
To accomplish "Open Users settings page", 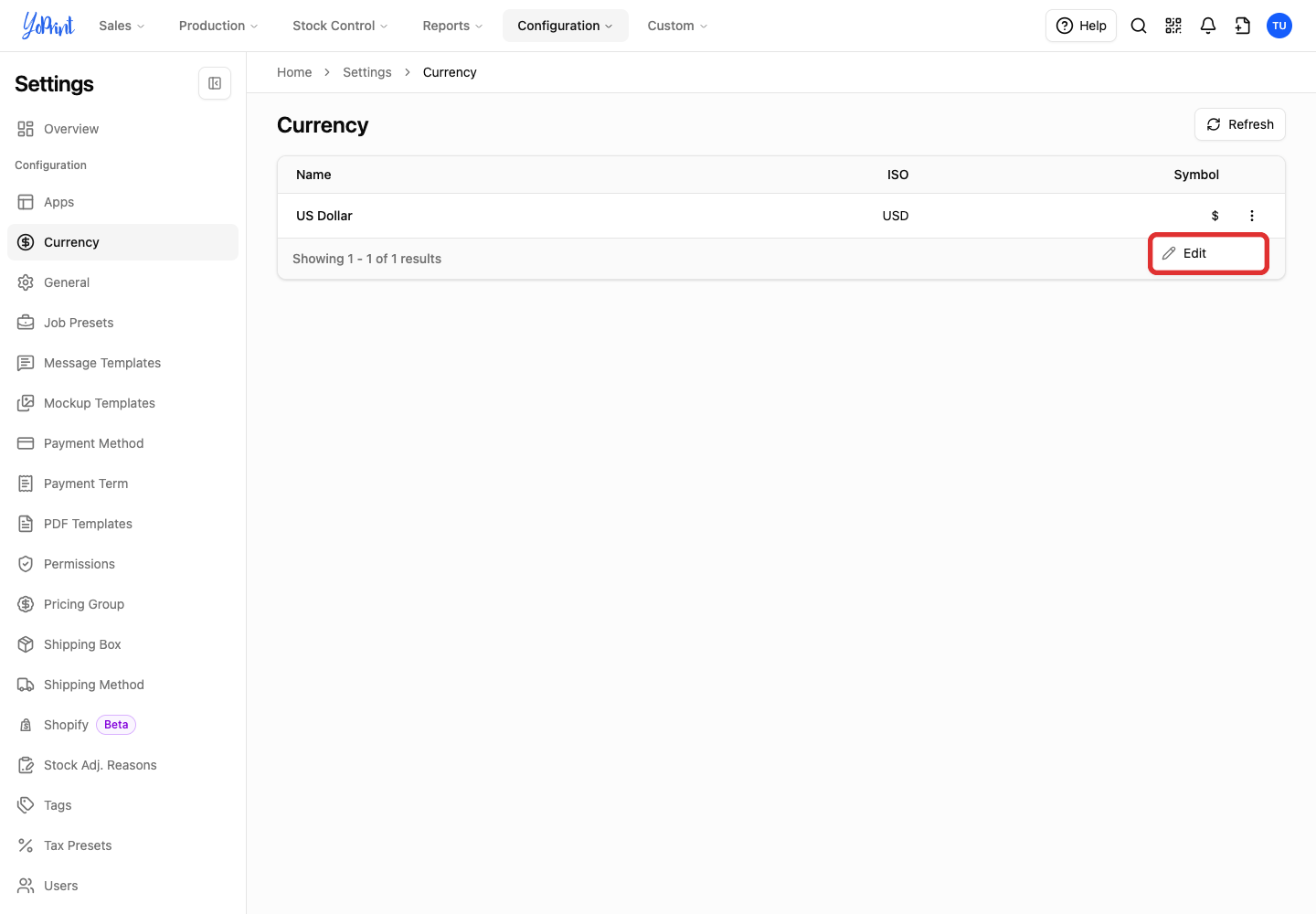I will click(122, 886).
